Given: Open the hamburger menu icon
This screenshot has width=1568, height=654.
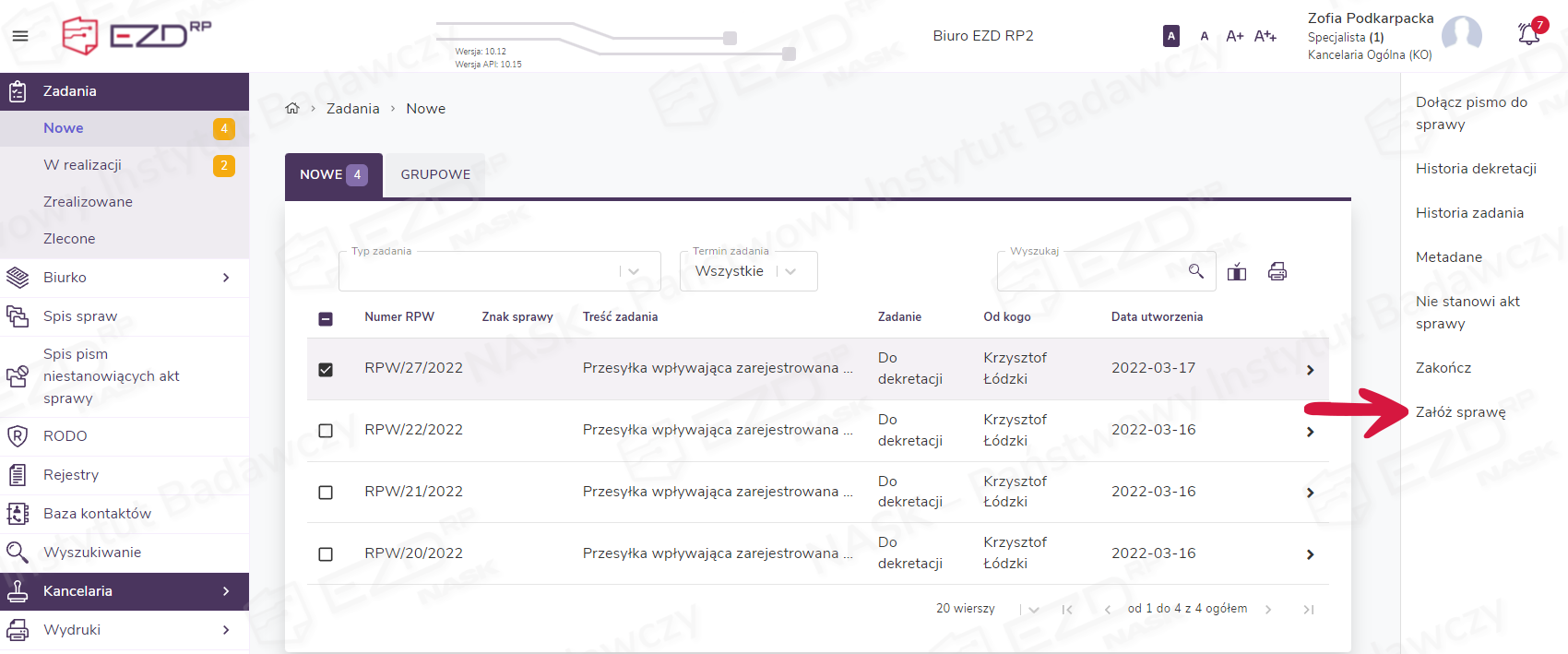Looking at the screenshot, I should coord(20,36).
